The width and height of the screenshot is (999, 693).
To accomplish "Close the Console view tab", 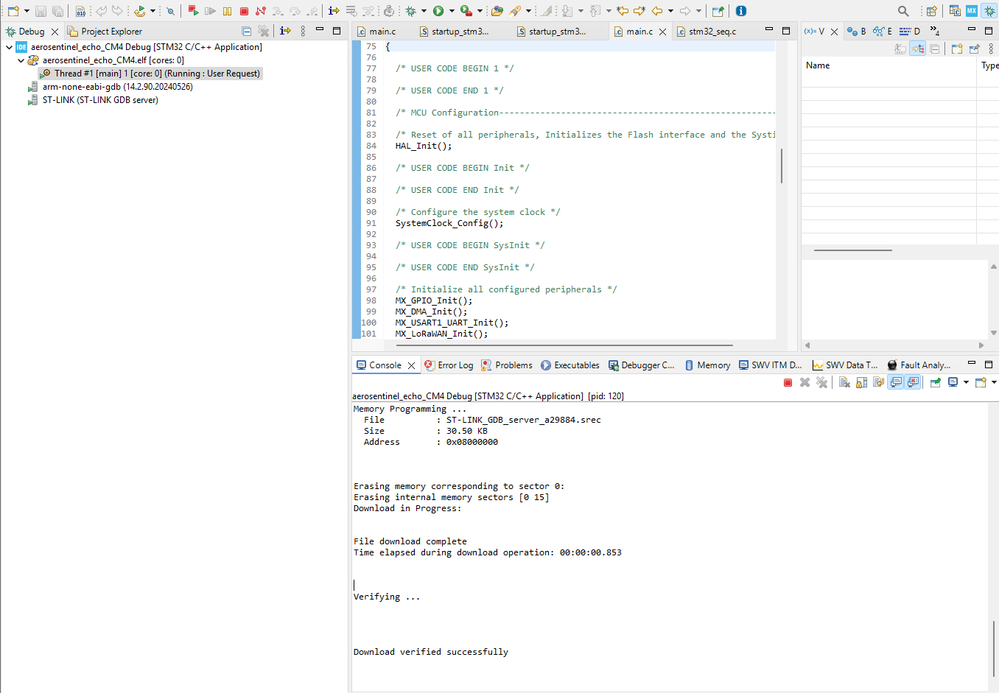I will point(411,365).
